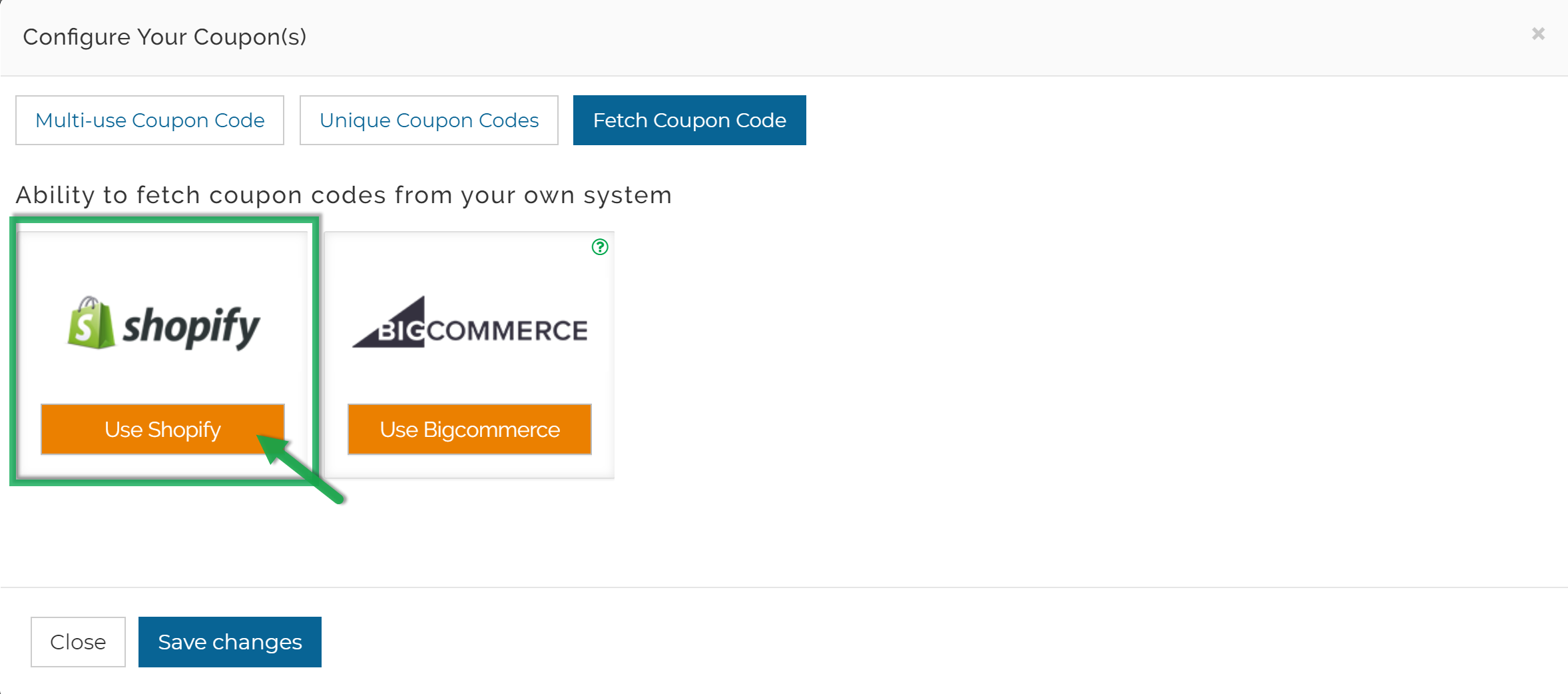This screenshot has height=694, width=1568.
Task: Select the Fetch Coupon Code tab
Action: [689, 121]
